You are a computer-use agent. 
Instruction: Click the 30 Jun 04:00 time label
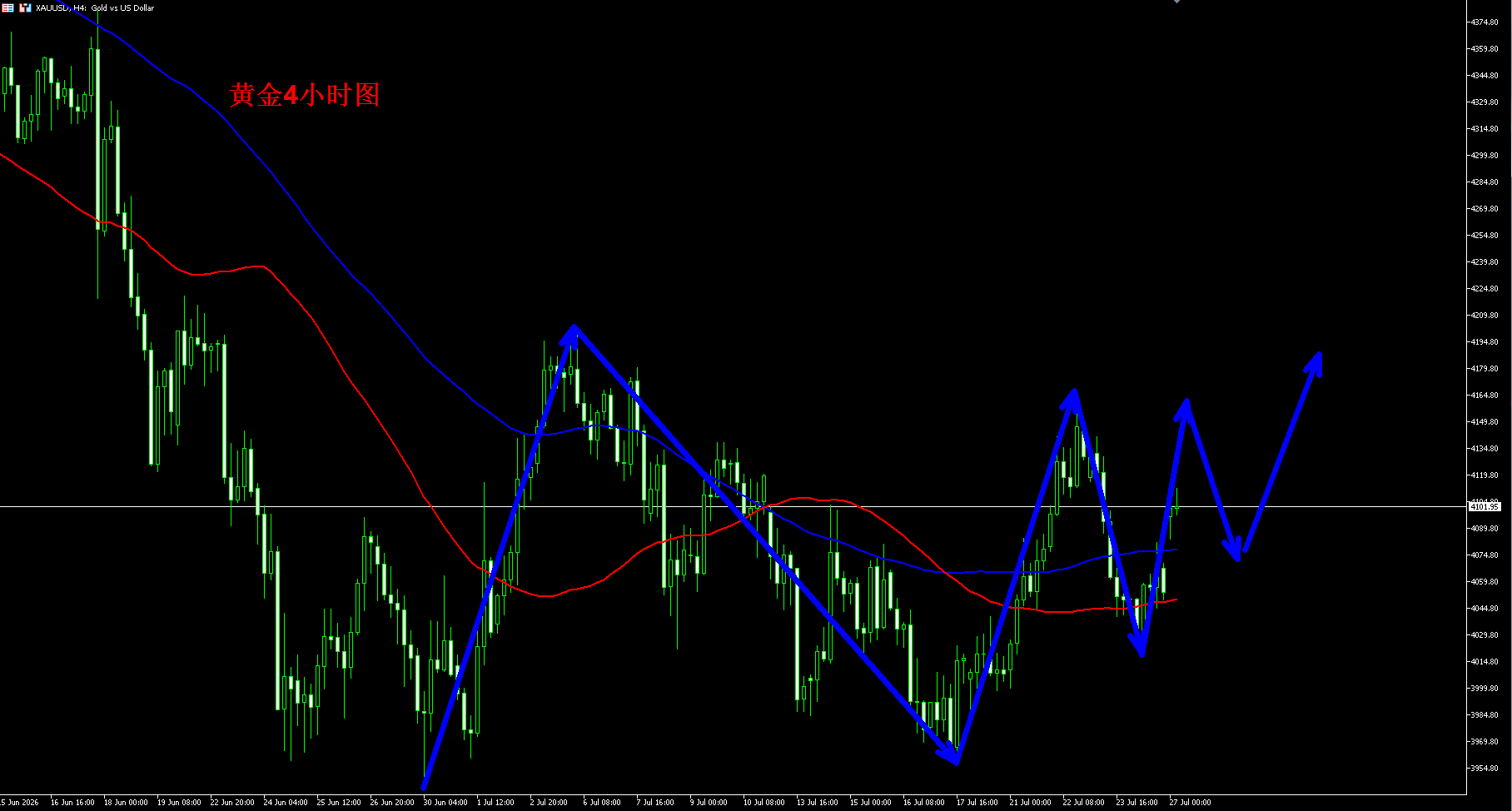(x=445, y=803)
